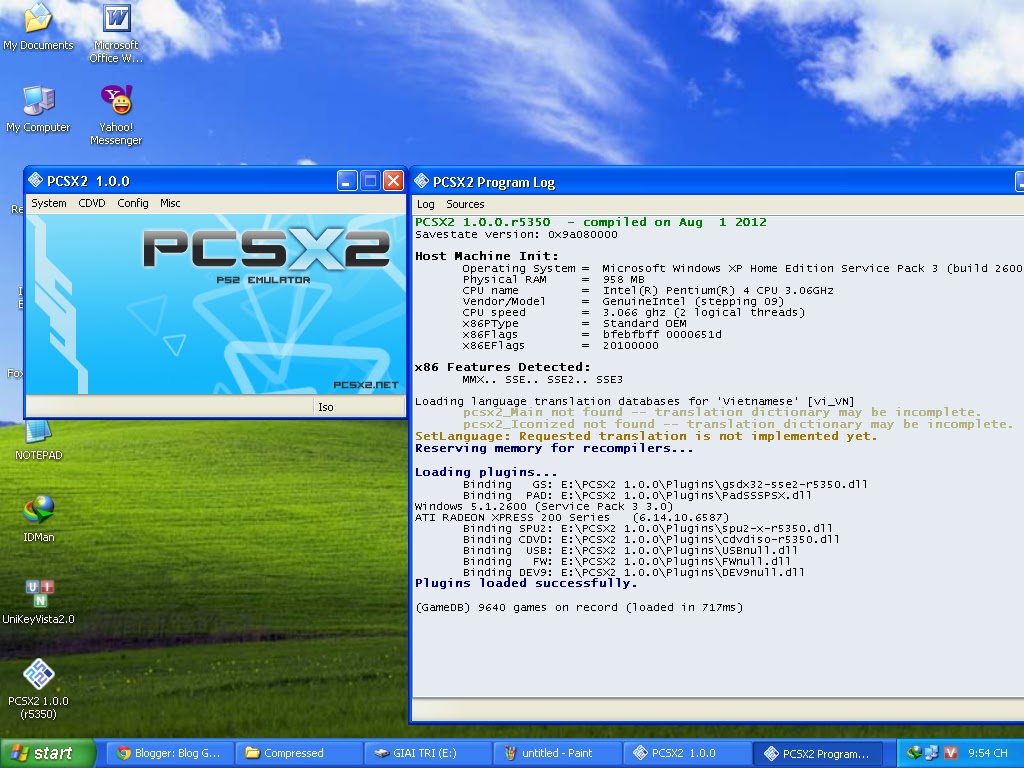Launch Yahoo! Messenger desktop icon
The width and height of the screenshot is (1024, 768).
point(116,115)
